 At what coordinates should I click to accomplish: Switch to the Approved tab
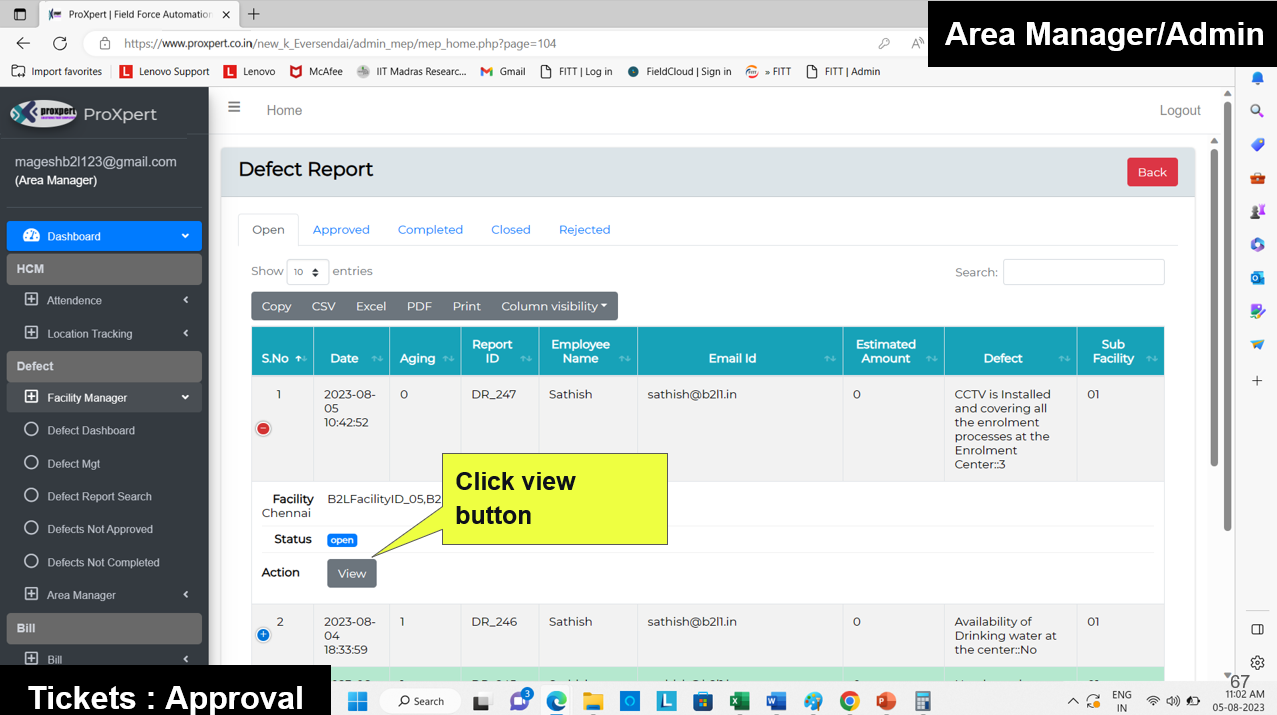(341, 230)
